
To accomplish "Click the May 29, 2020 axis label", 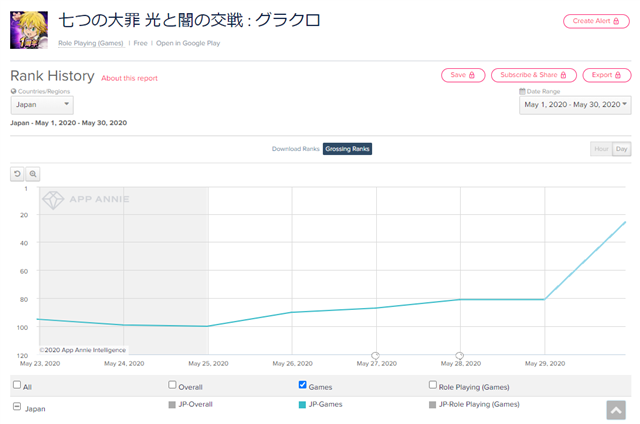I will (x=545, y=364).
